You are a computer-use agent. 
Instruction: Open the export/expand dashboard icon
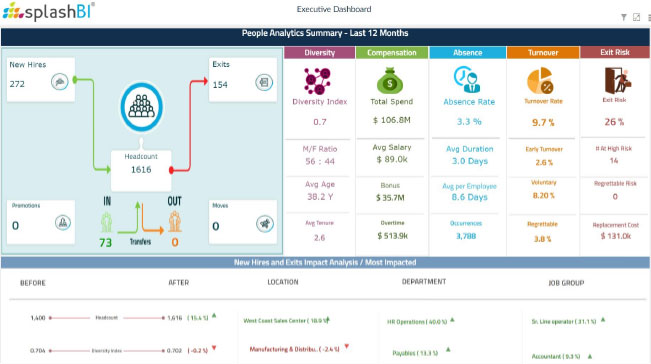click(x=636, y=17)
